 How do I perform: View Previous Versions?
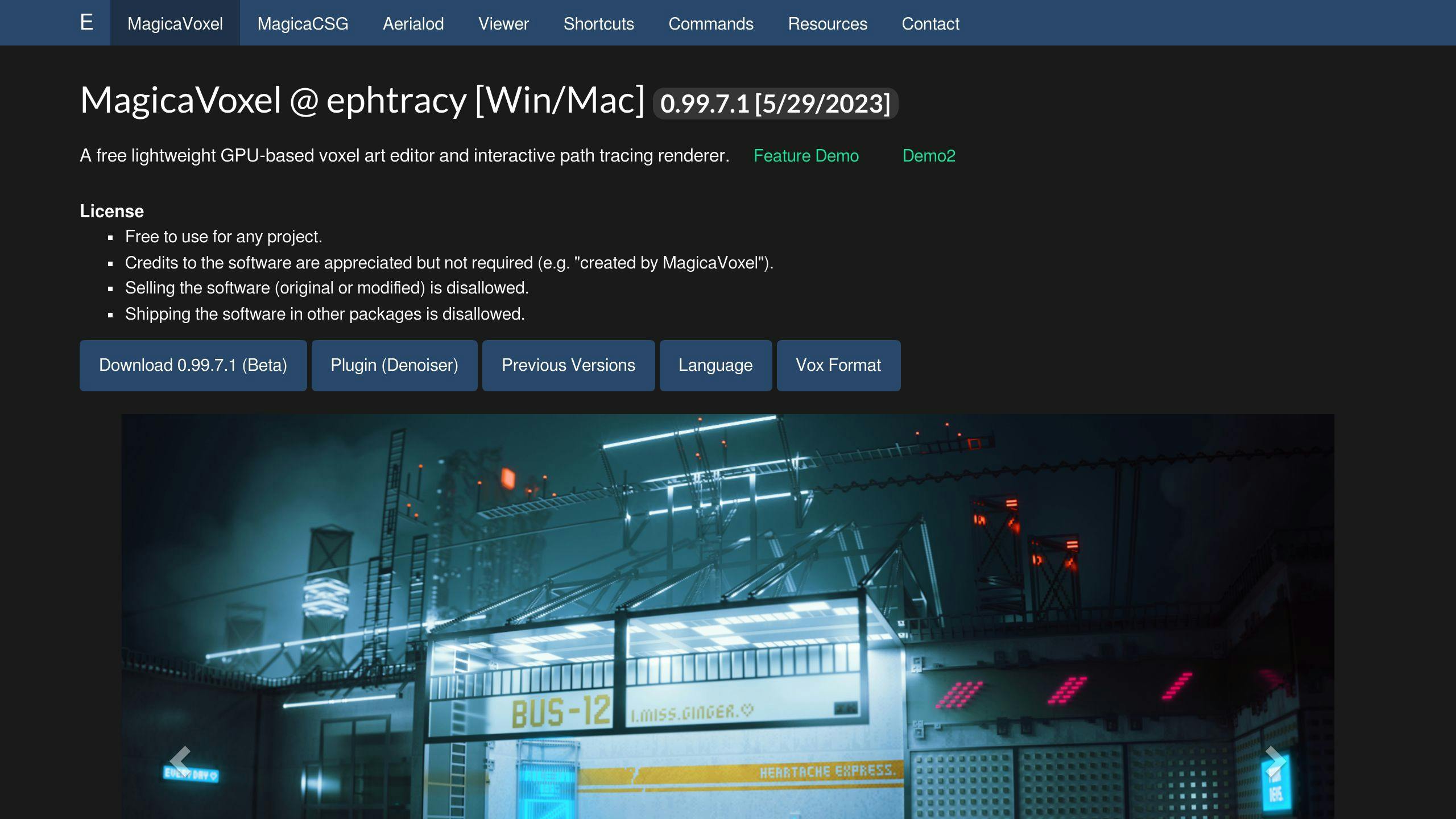568,365
